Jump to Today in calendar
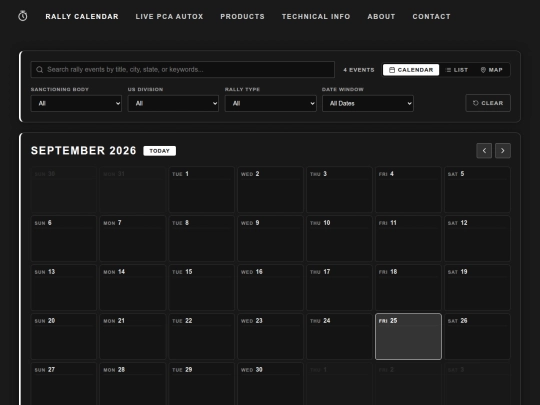 (159, 151)
